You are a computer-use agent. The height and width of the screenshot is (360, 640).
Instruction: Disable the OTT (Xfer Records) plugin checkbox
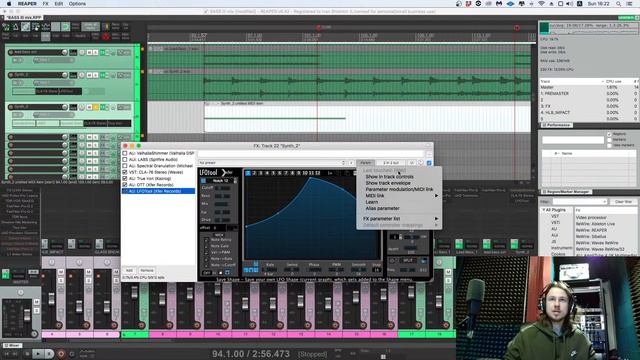click(x=125, y=185)
